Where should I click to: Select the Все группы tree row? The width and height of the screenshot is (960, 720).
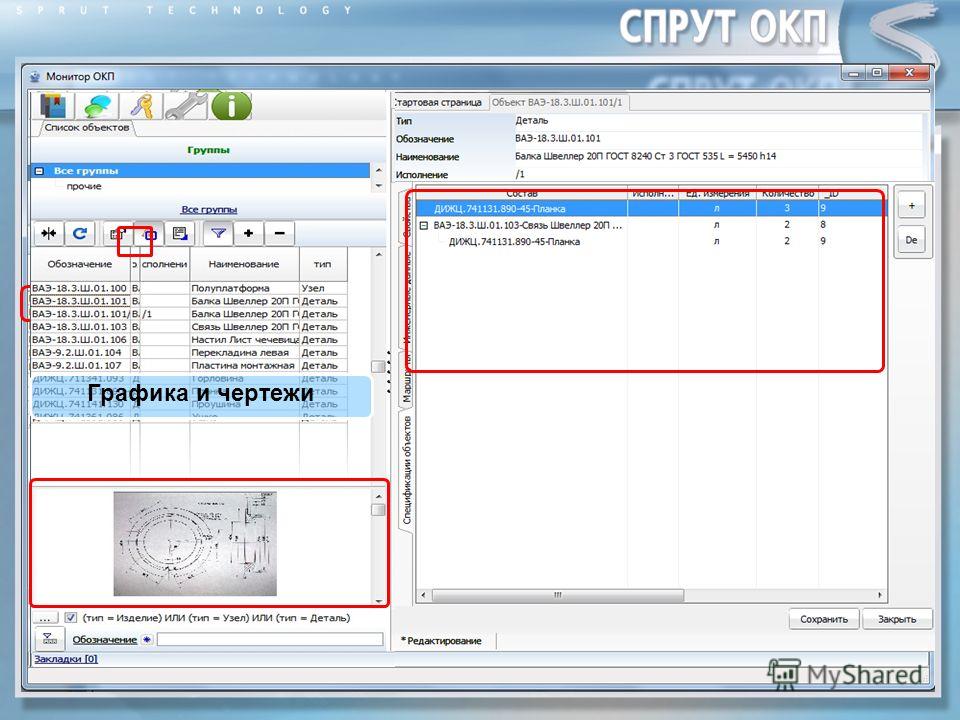click(x=200, y=171)
